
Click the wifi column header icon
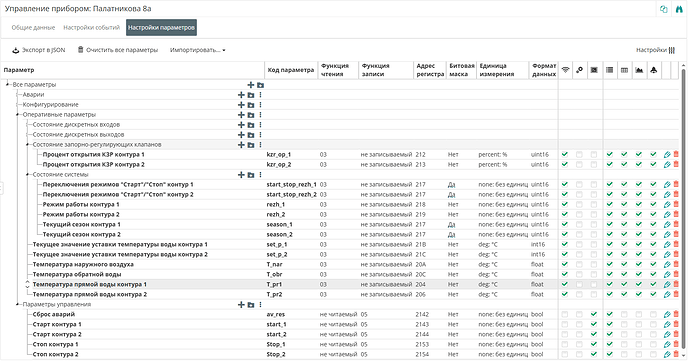click(x=566, y=70)
